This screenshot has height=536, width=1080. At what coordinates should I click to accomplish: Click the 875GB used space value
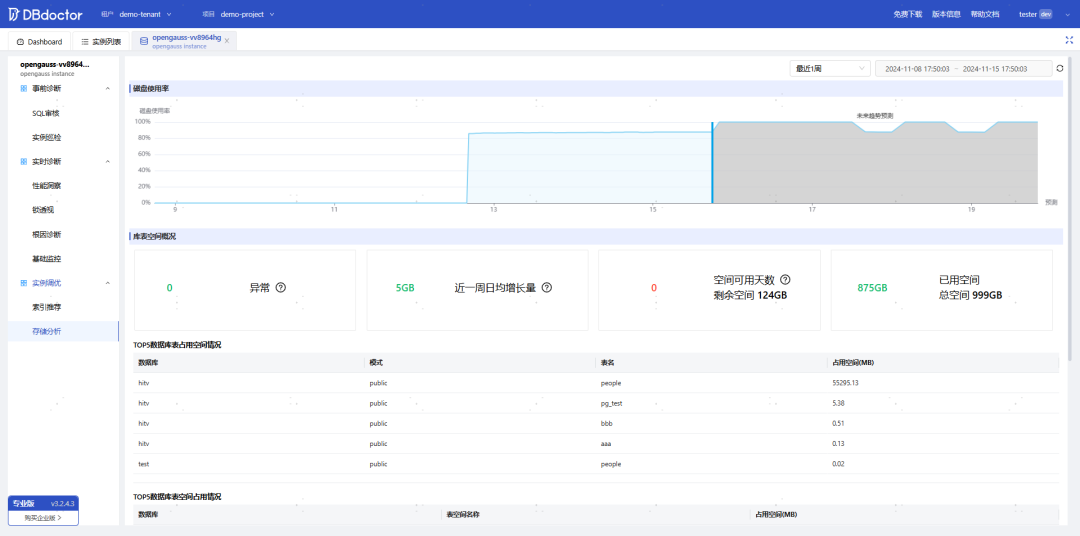pyautogui.click(x=872, y=288)
